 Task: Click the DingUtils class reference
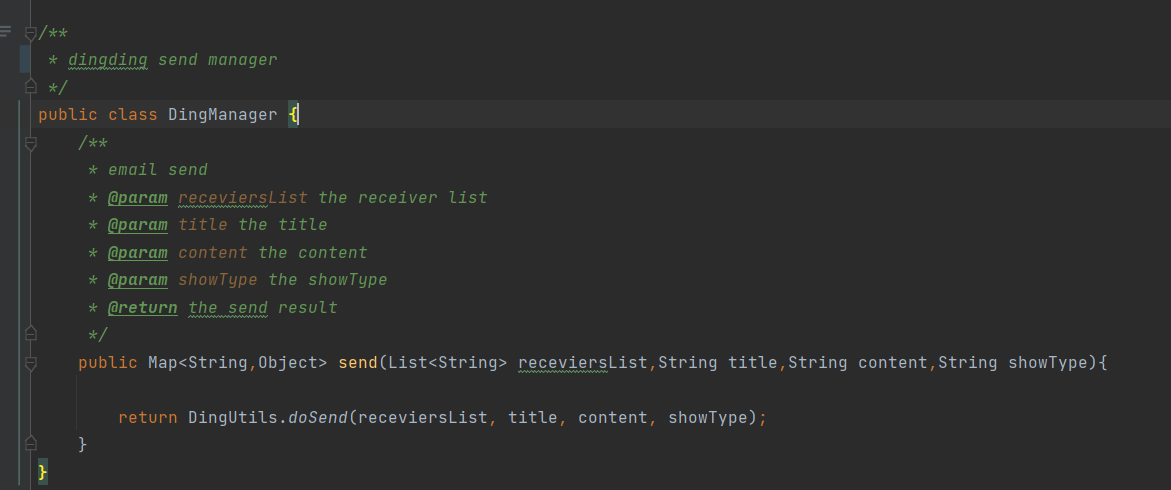237,418
